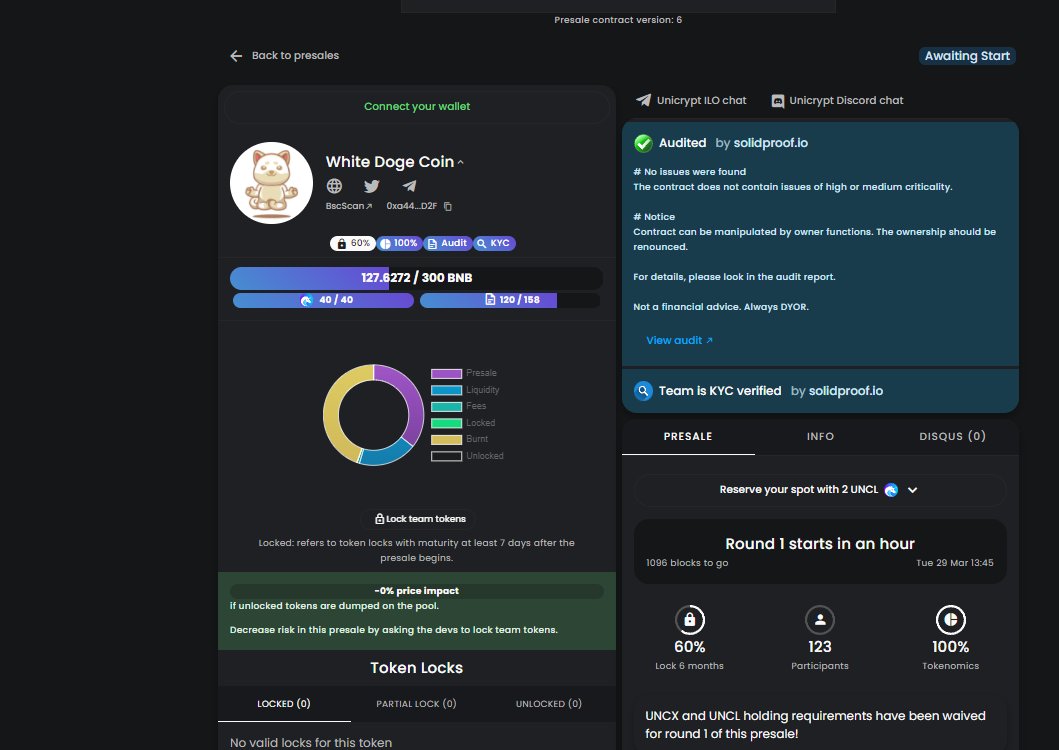This screenshot has height=750, width=1059.
Task: Switch to the PRESALE tab
Action: tap(688, 436)
